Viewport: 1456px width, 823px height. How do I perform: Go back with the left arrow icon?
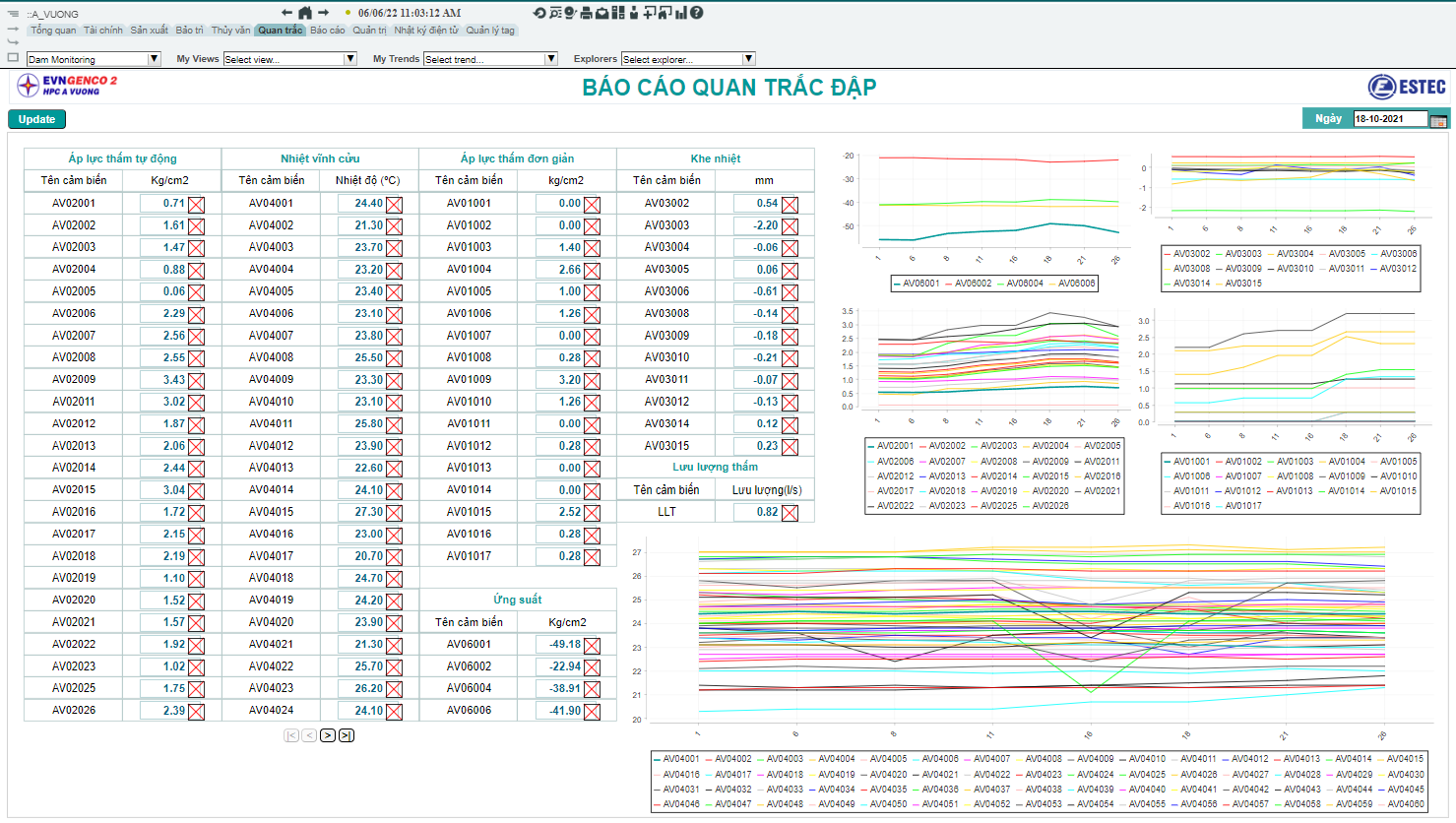pos(286,13)
